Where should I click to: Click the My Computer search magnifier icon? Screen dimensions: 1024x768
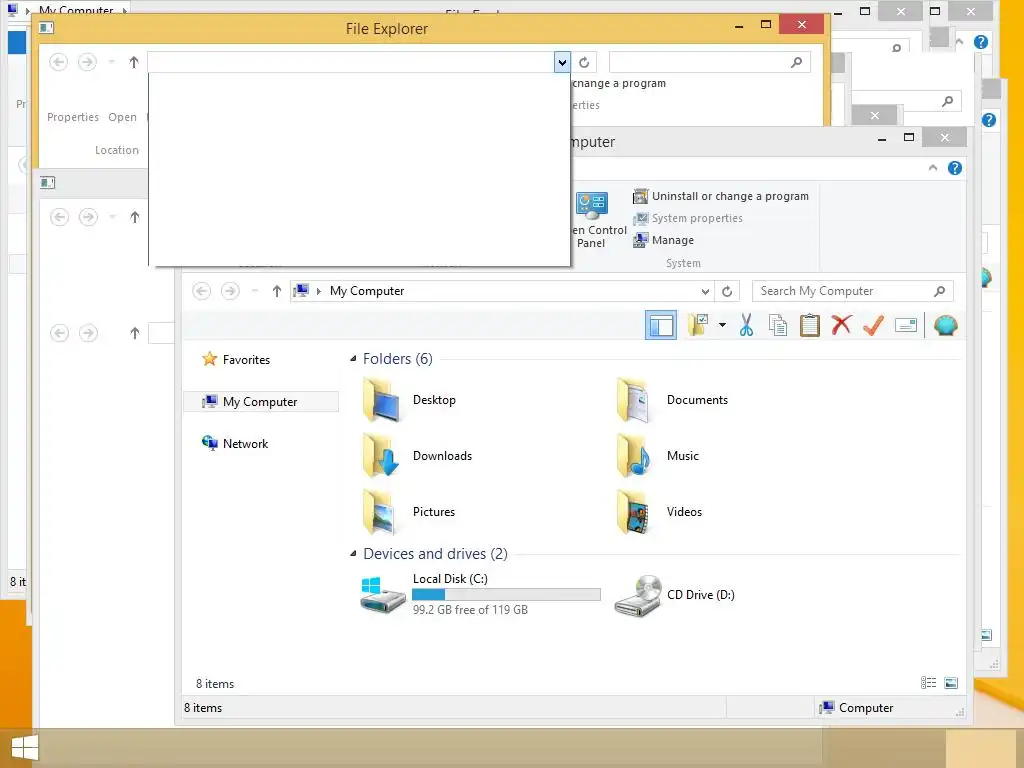pyautogui.click(x=939, y=291)
